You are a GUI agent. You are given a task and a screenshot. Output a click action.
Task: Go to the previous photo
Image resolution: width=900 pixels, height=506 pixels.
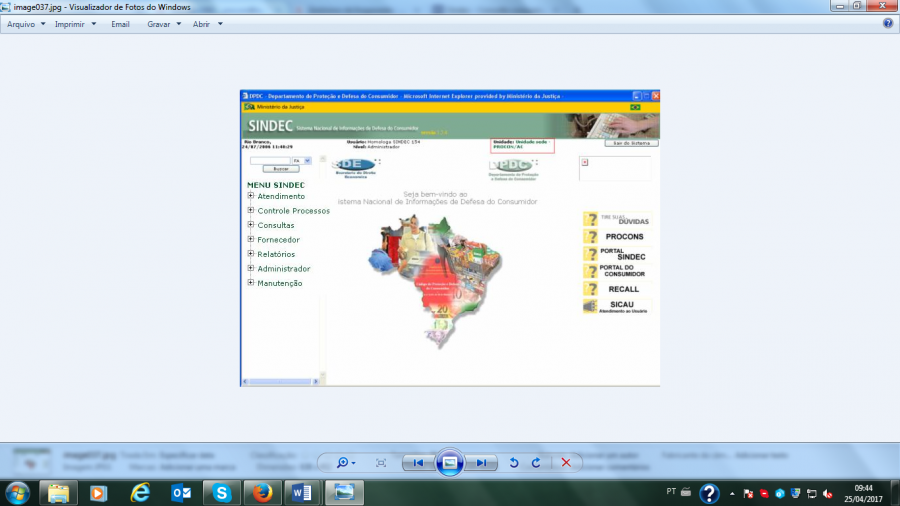click(418, 463)
